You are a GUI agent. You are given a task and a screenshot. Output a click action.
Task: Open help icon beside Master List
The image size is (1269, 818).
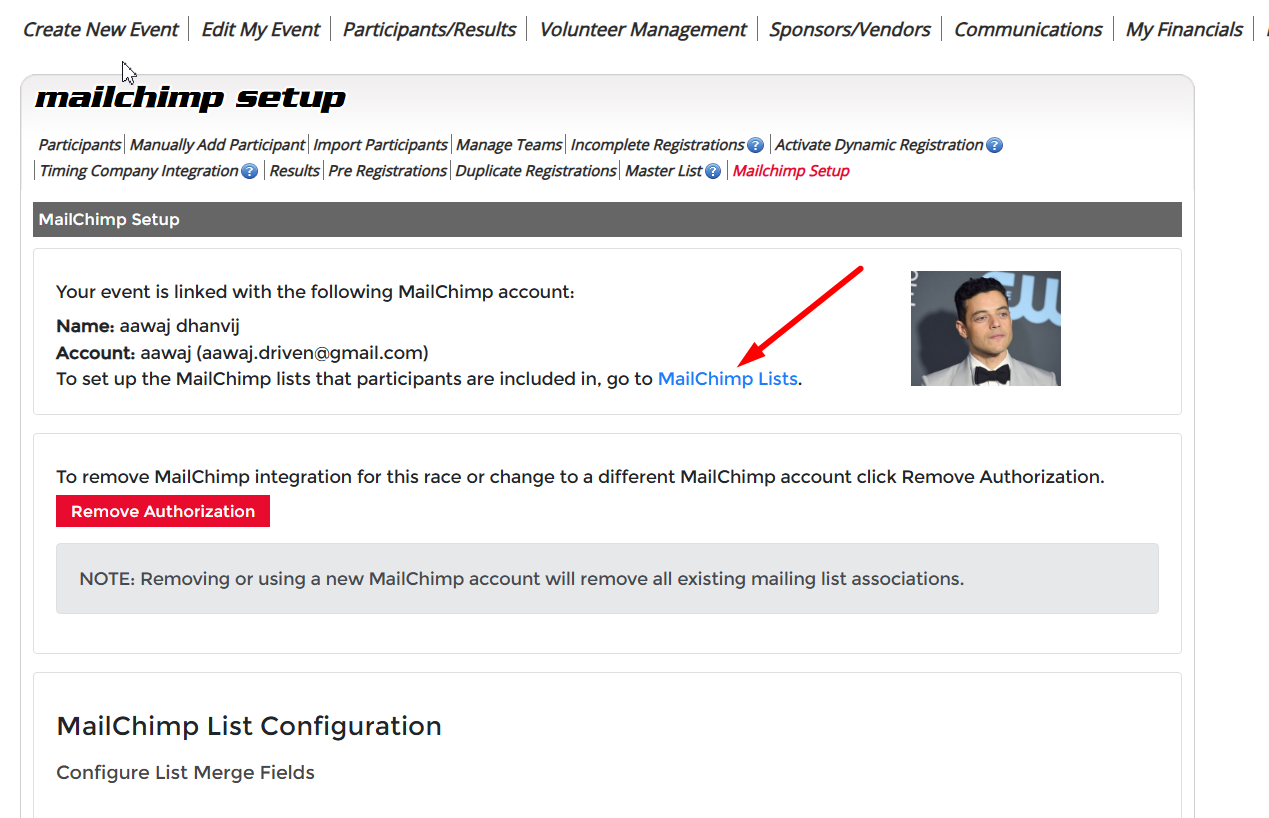pos(713,171)
